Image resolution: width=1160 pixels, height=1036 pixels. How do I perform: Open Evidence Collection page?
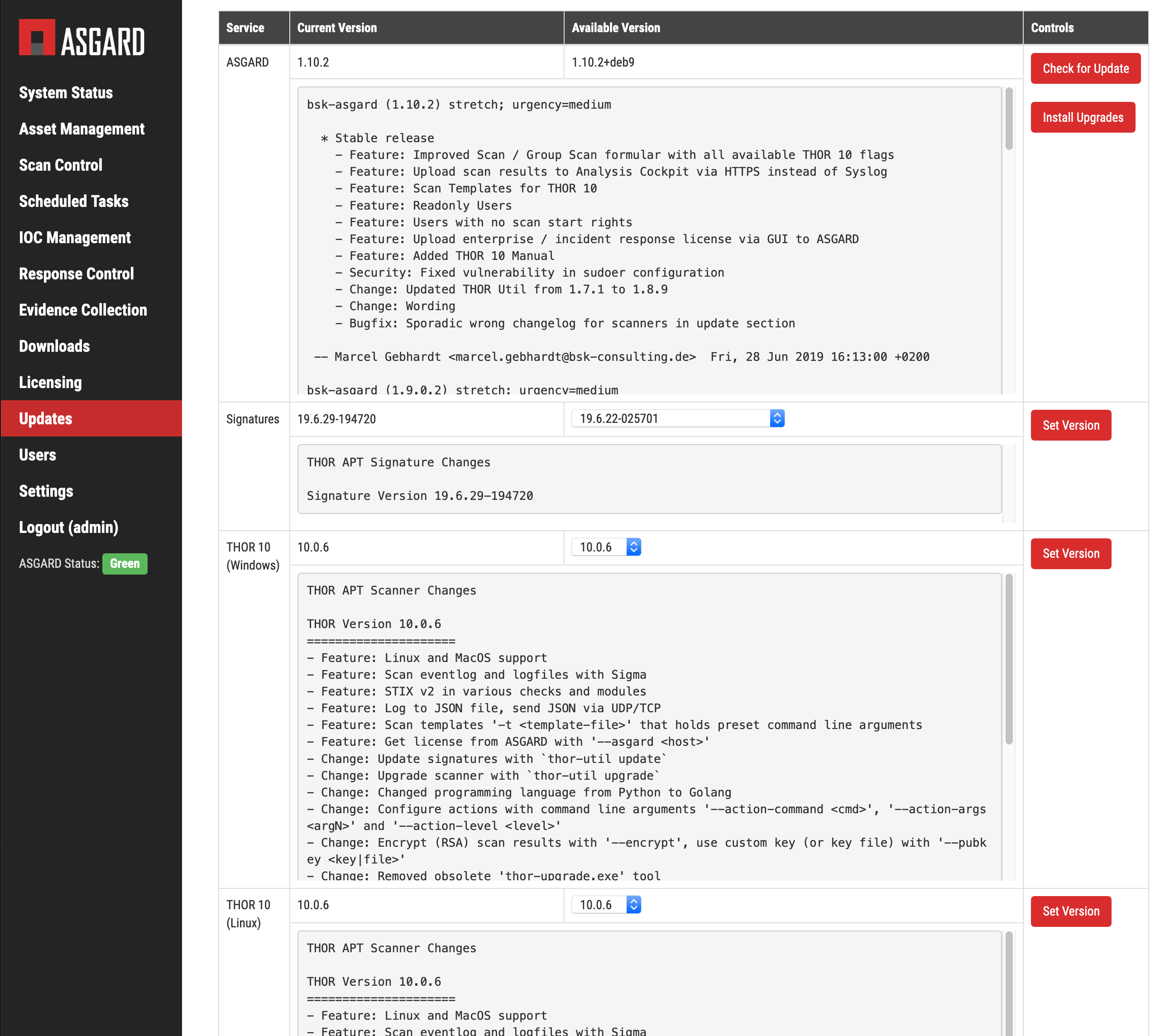[x=82, y=310]
